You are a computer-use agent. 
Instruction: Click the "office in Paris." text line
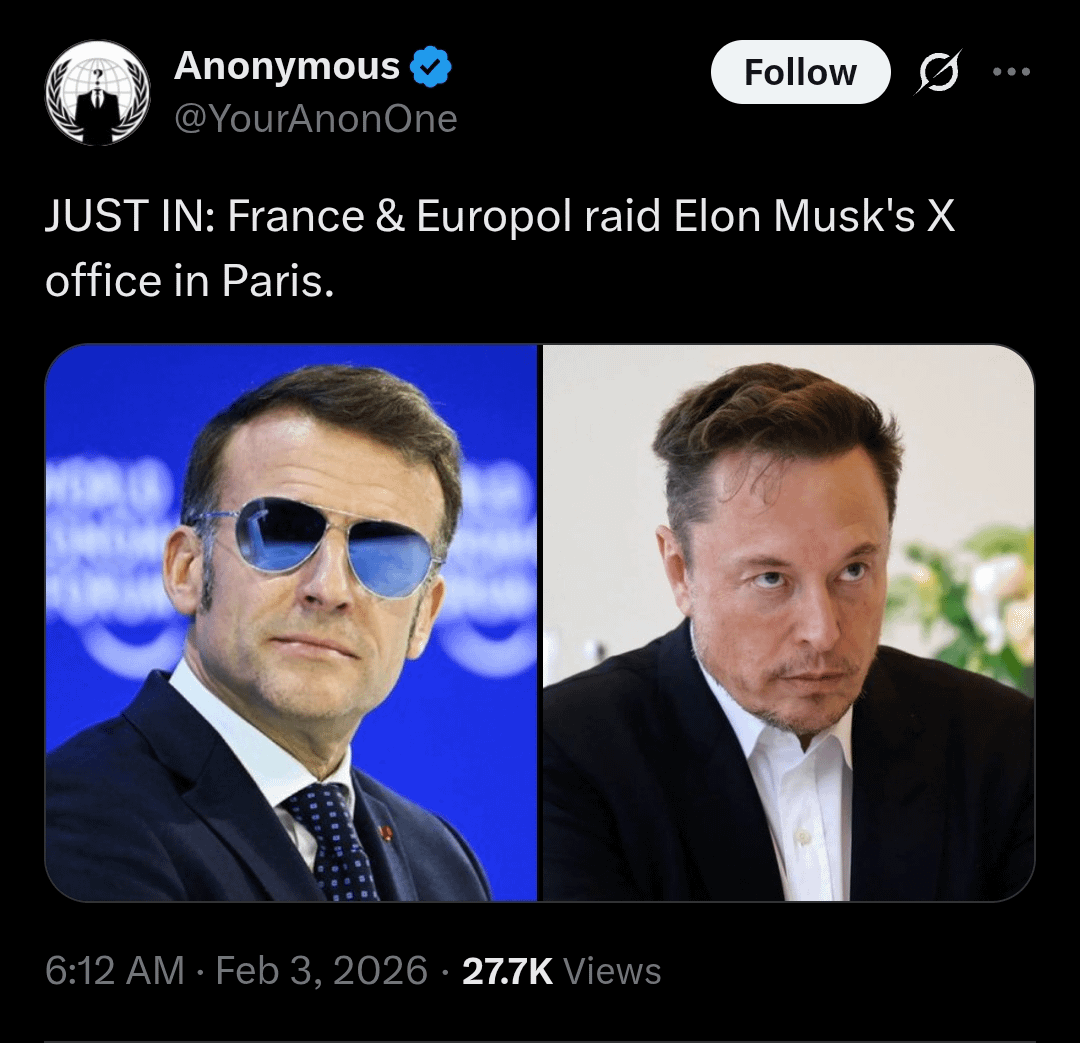pos(188,281)
